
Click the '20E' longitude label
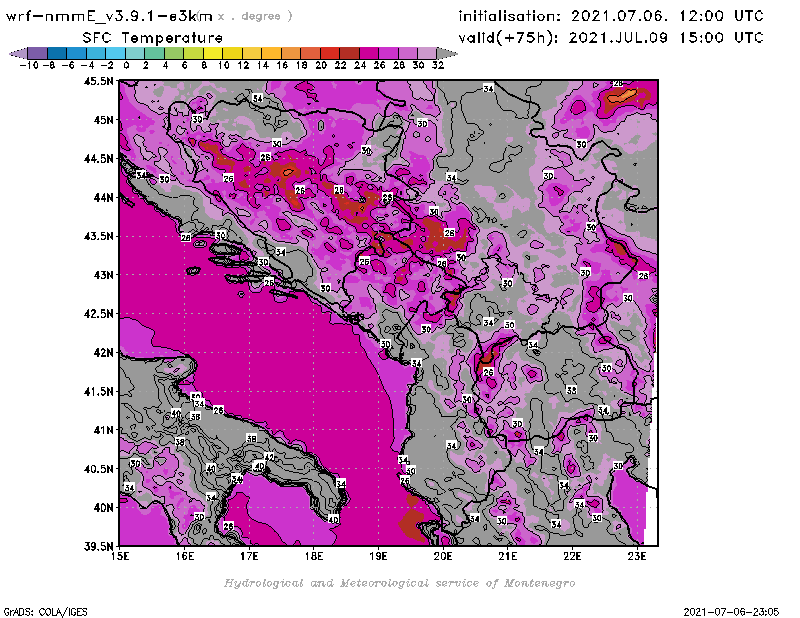(443, 556)
